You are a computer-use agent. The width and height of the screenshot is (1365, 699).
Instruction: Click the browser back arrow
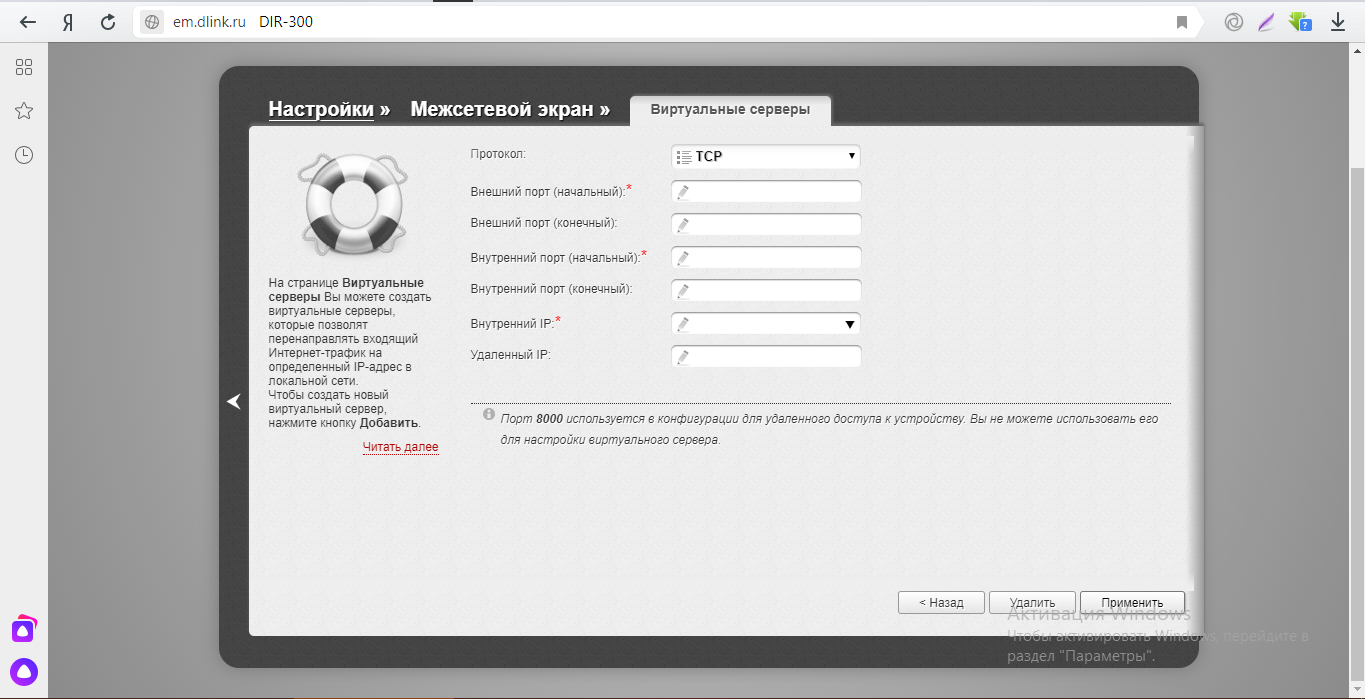[28, 22]
